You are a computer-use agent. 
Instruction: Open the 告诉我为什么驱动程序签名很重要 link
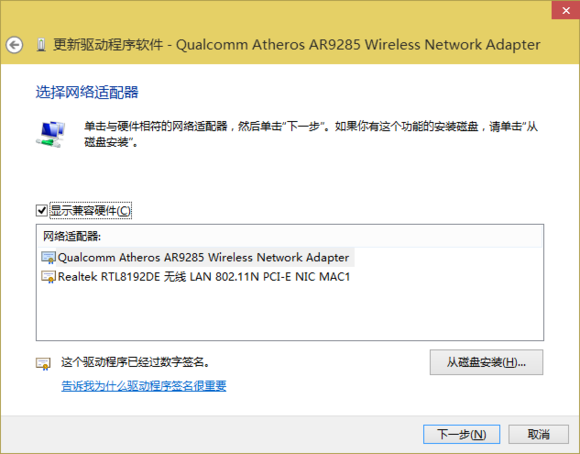[x=144, y=386]
